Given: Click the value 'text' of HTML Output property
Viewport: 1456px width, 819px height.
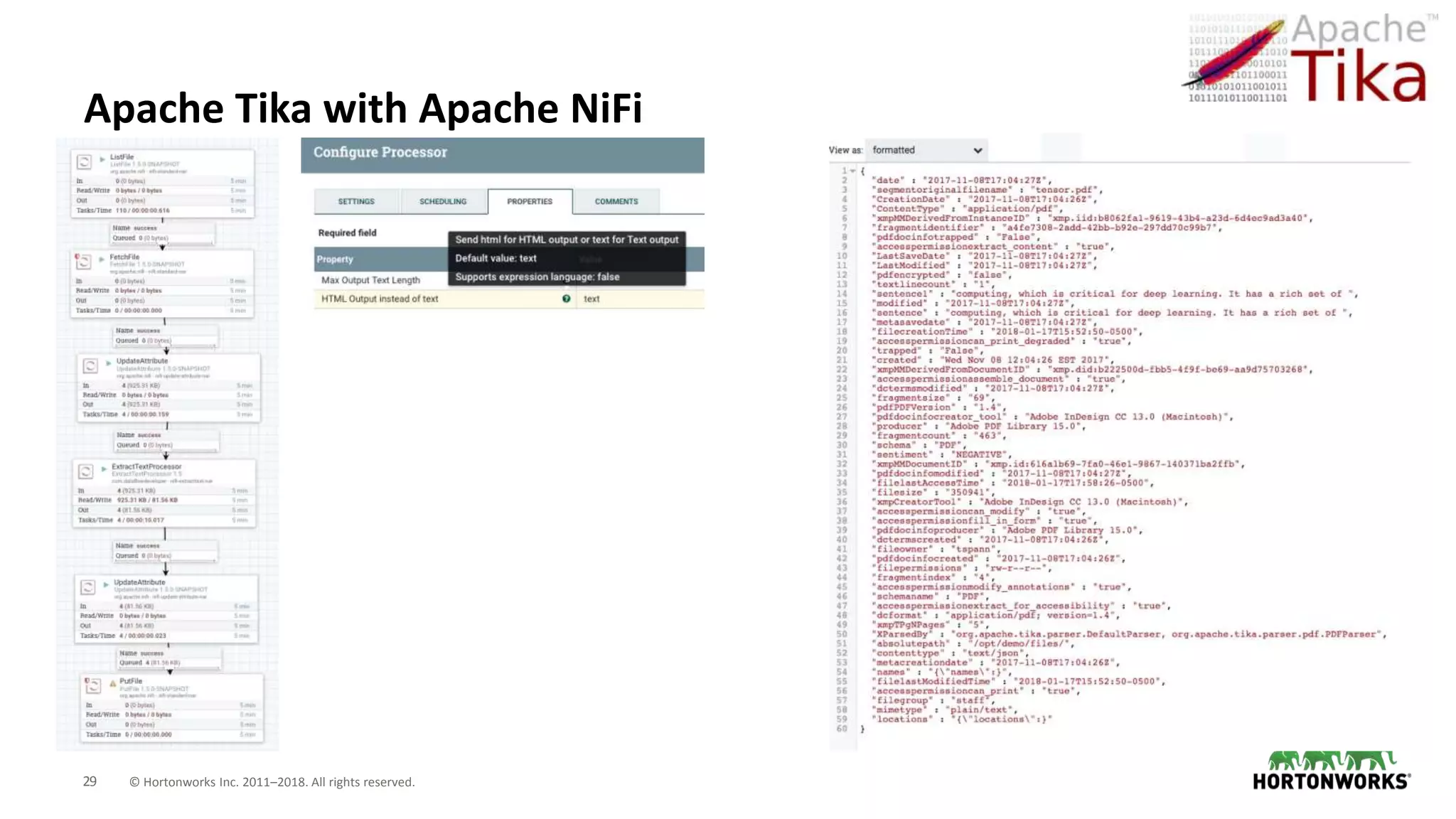Looking at the screenshot, I should 591,299.
